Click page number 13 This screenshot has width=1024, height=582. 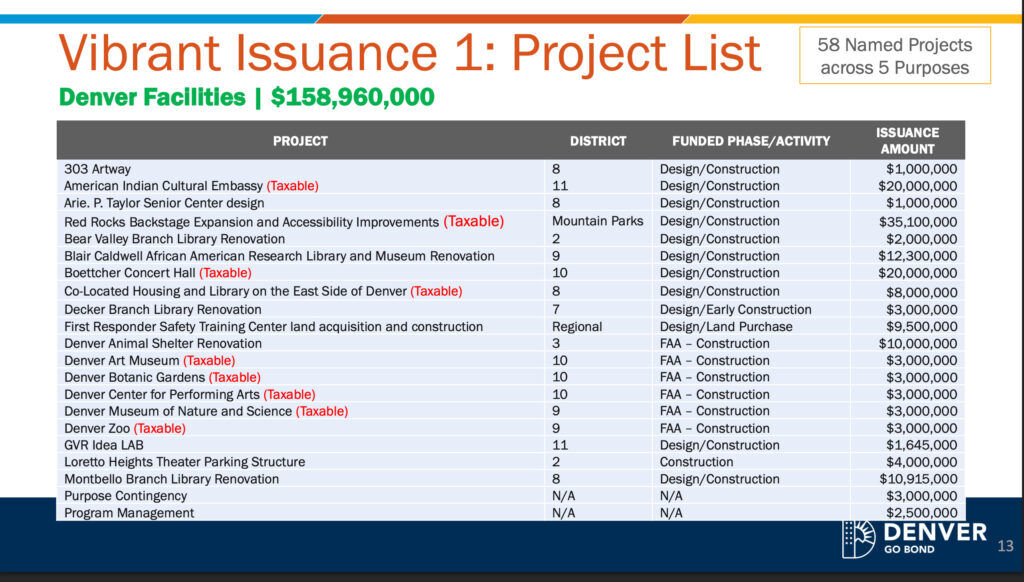[1003, 546]
